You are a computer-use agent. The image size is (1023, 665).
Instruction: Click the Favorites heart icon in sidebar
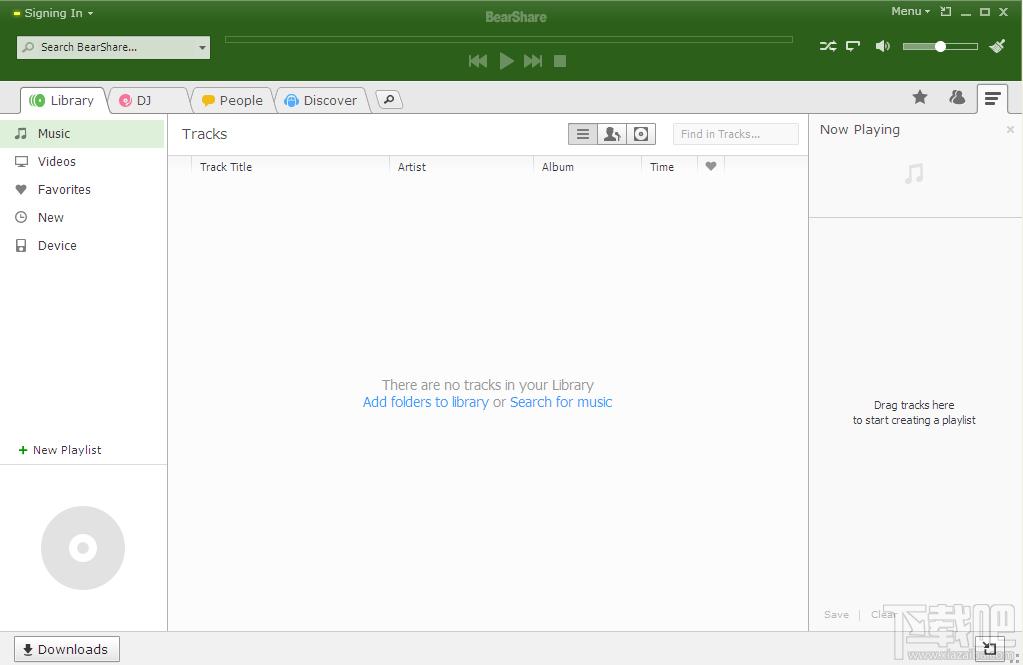pyautogui.click(x=21, y=189)
